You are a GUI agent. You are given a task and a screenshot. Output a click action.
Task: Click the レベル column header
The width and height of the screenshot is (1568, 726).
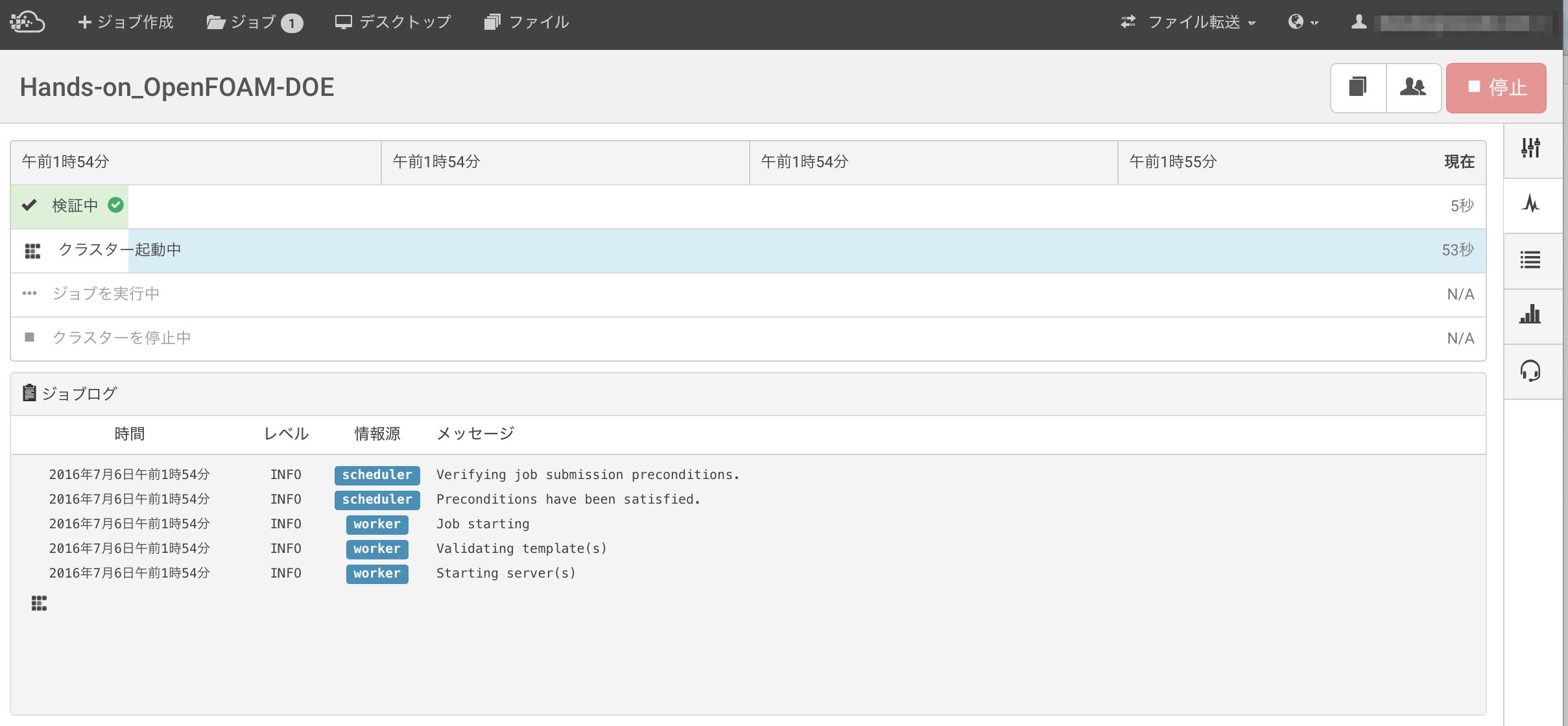[286, 434]
